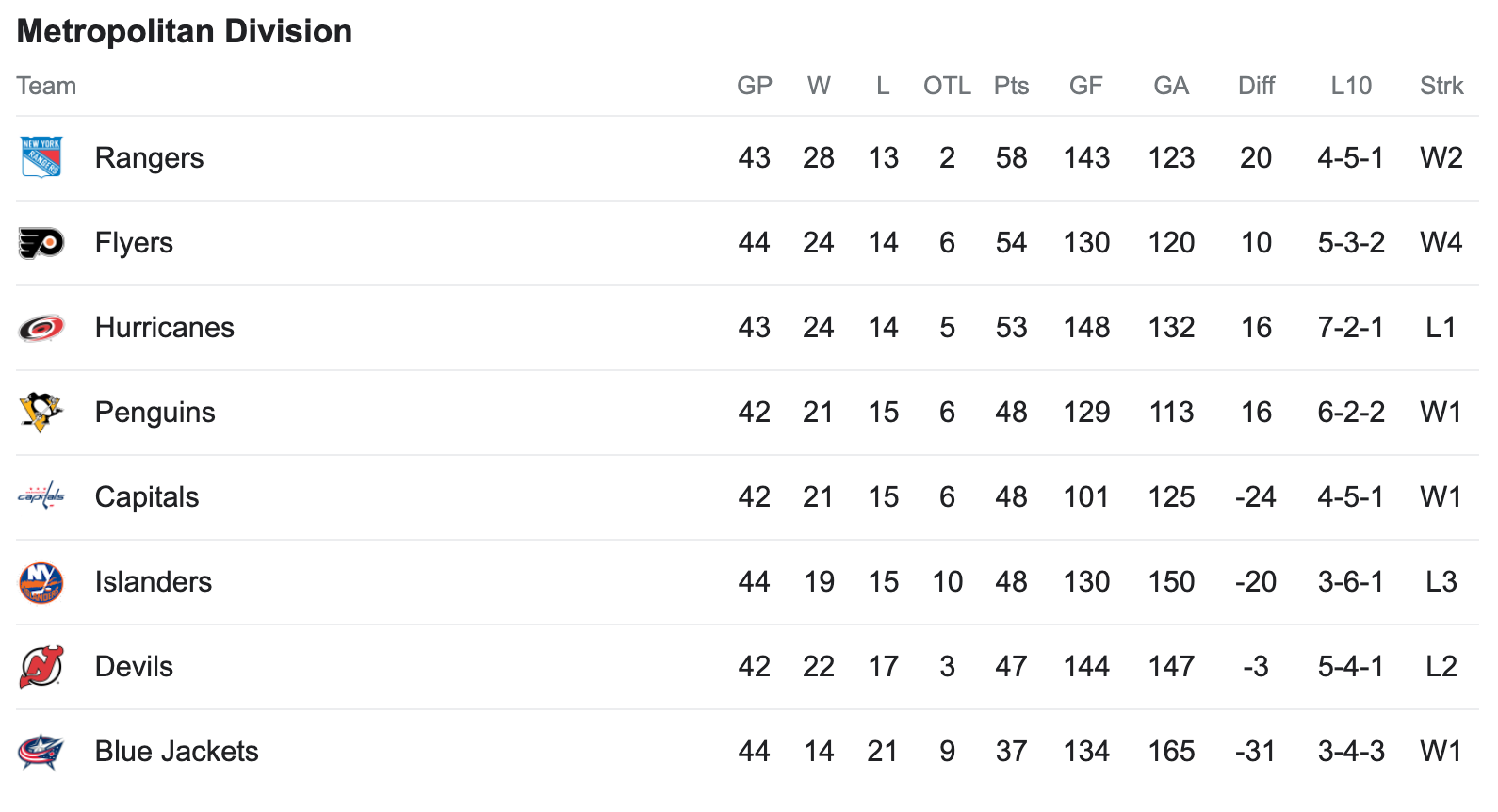Open the Washington Capitals logo

pos(41,495)
